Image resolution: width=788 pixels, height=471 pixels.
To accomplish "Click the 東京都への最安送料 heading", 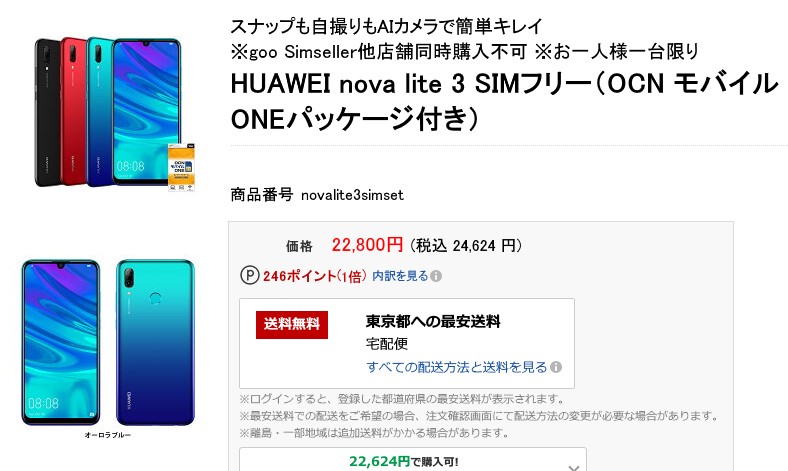I will coord(433,322).
